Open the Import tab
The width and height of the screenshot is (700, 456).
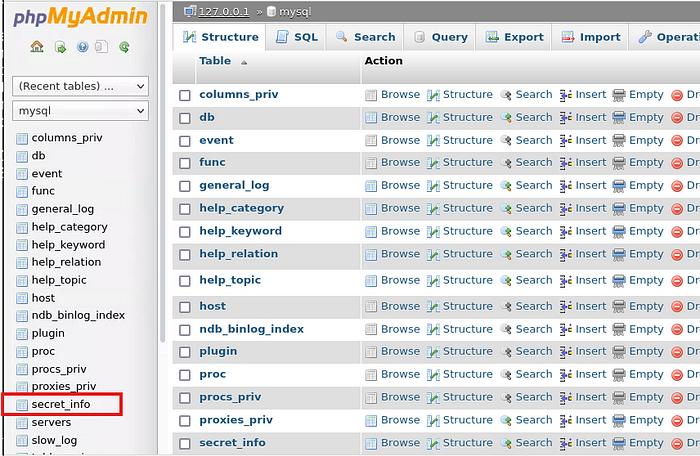pos(591,37)
